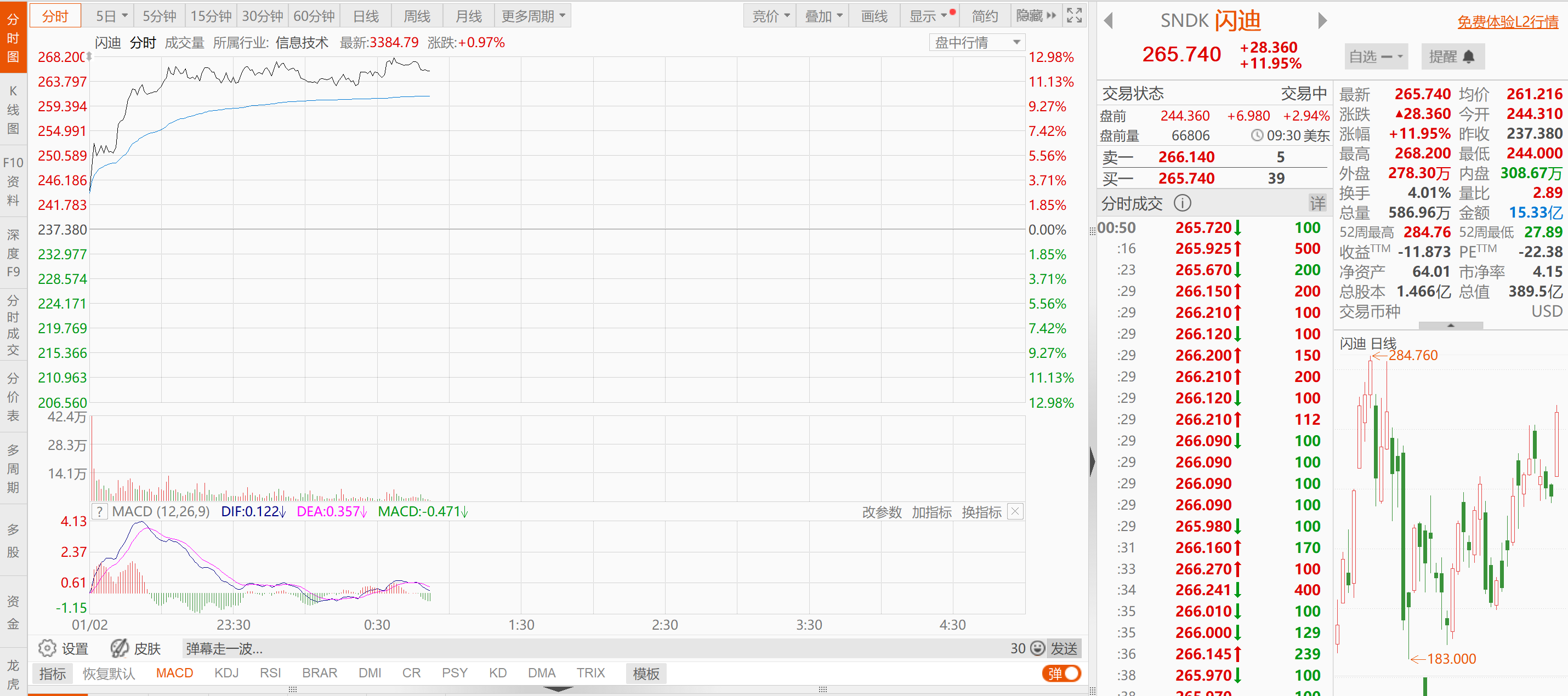Click the previous stock left arrow
Screen dimensions: 1568x696
(1109, 21)
